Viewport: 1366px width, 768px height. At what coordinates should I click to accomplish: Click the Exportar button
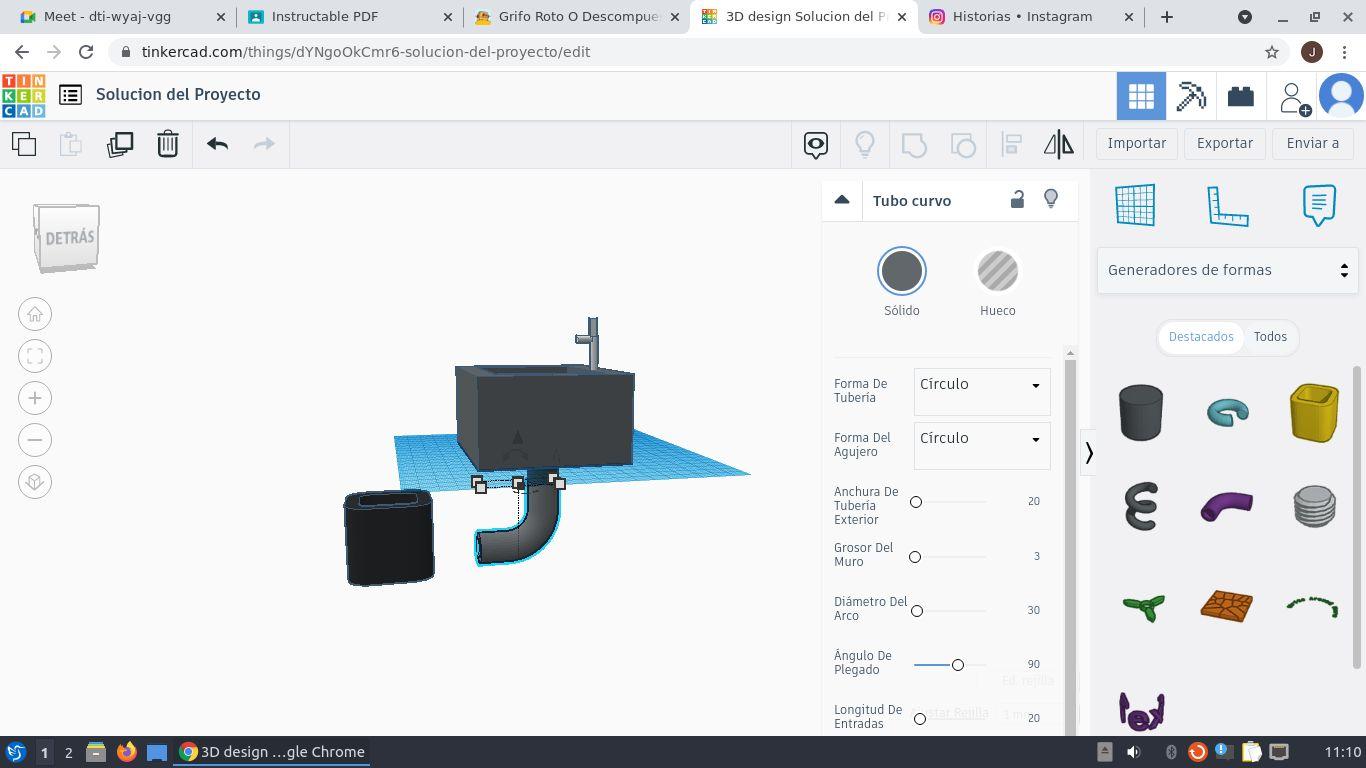[1225, 143]
